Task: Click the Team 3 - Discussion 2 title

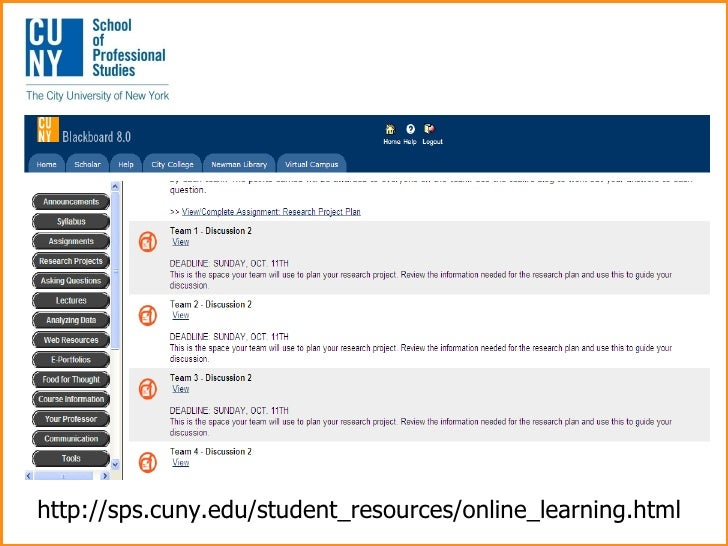Action: coord(211,378)
